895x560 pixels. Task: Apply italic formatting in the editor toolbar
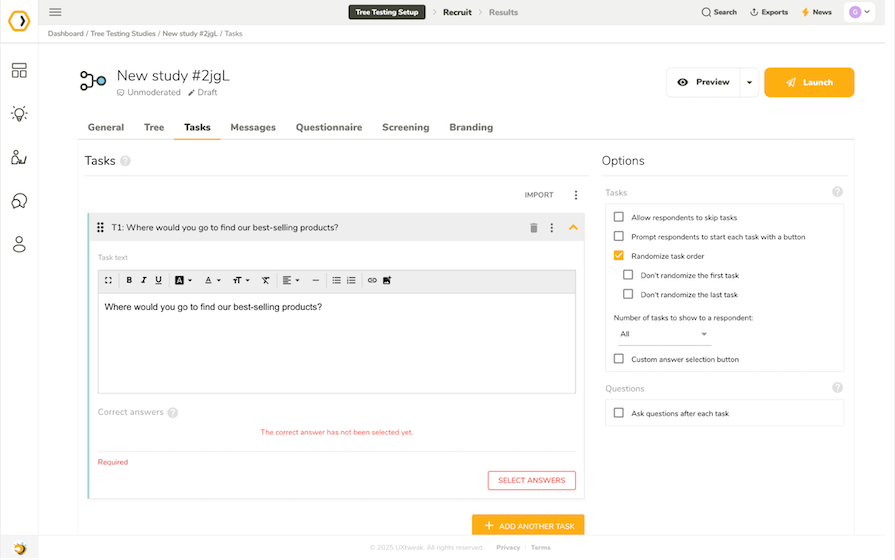click(144, 280)
